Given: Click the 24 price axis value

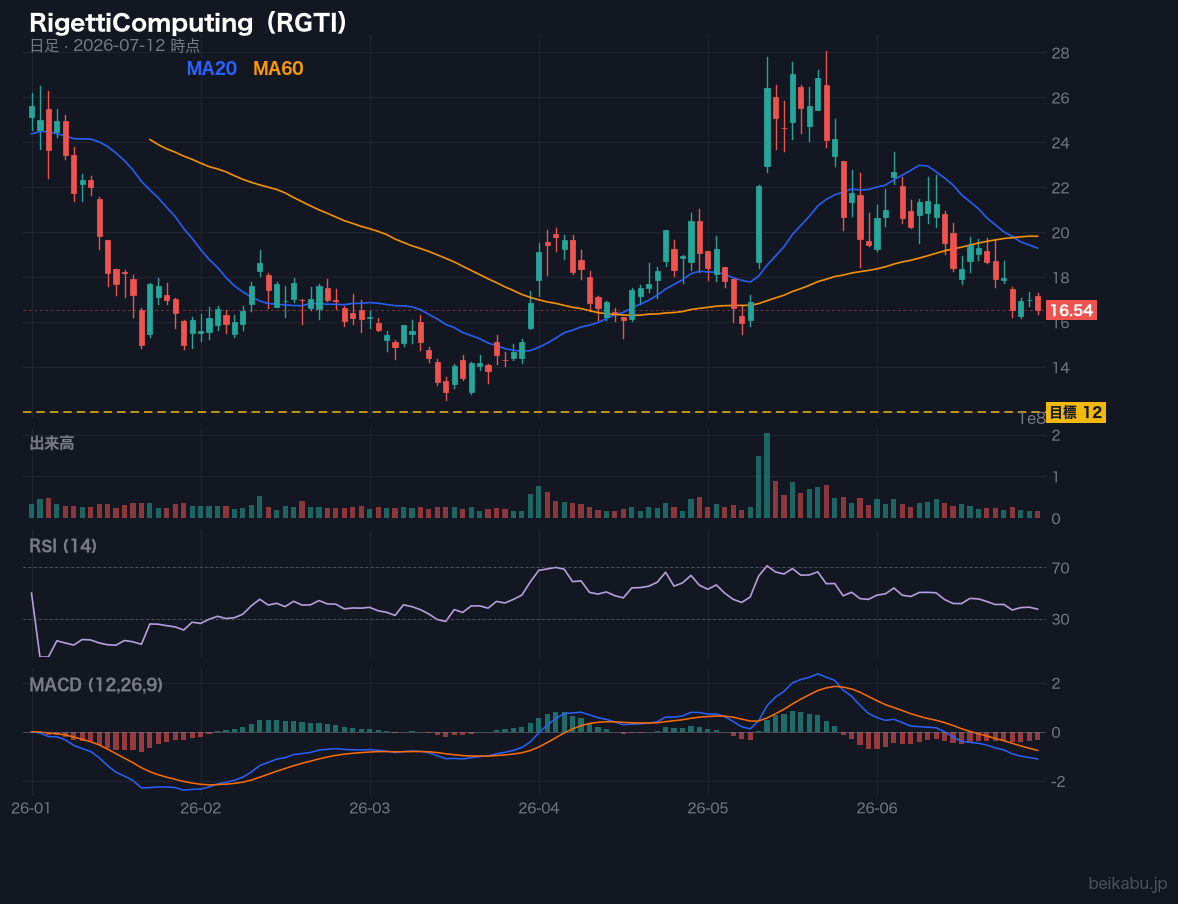Looking at the screenshot, I should click(1060, 143).
